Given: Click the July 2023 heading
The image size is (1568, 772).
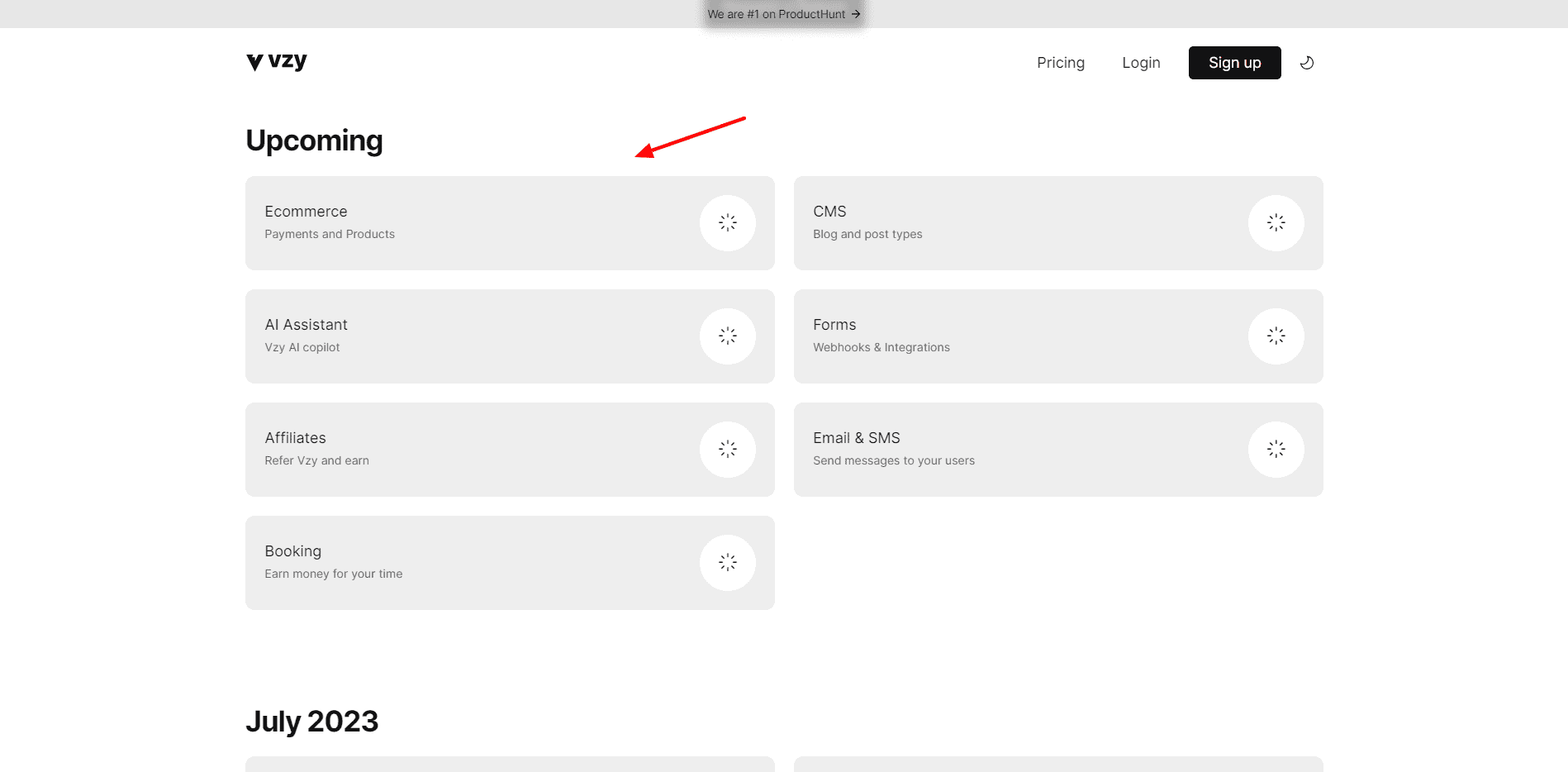Looking at the screenshot, I should (x=312, y=722).
